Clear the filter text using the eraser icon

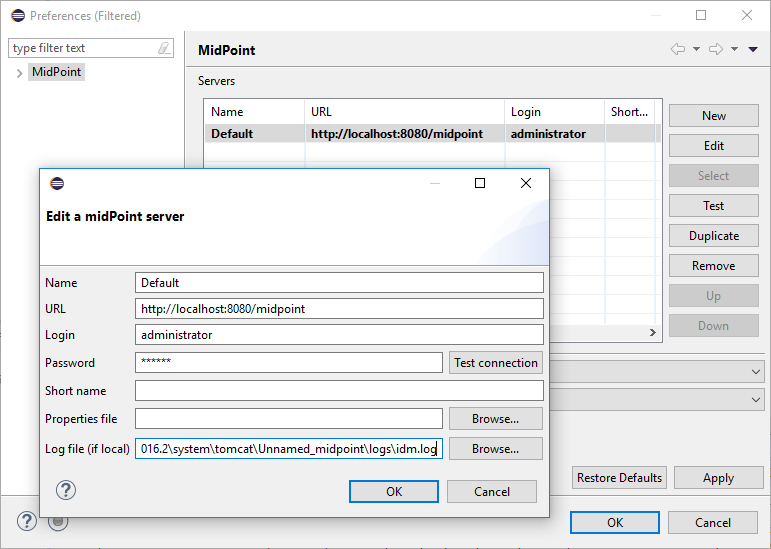pyautogui.click(x=164, y=48)
